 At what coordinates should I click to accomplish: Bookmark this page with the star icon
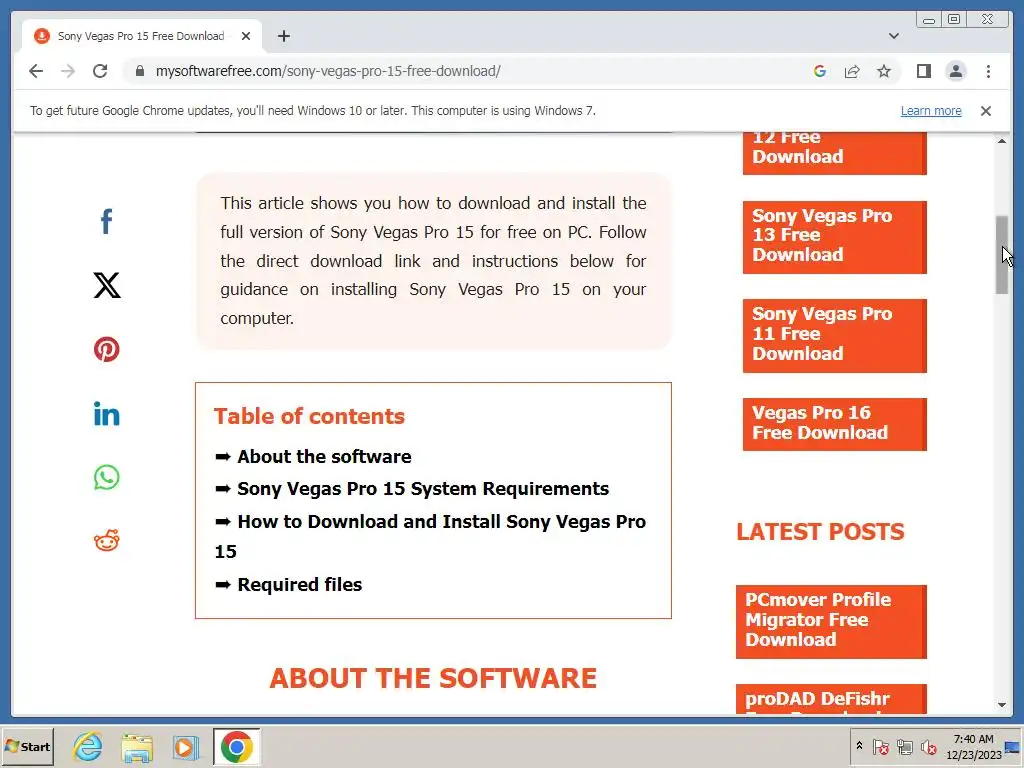pos(884,71)
